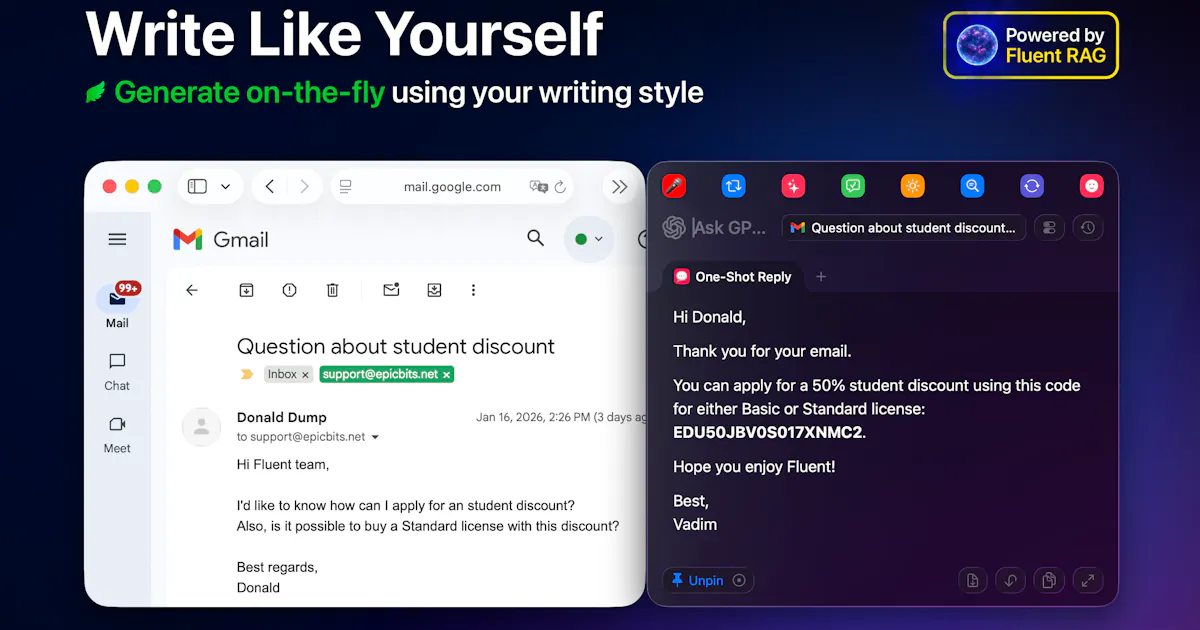Image resolution: width=1200 pixels, height=630 pixels.
Task: Open the green status indicator dropdown
Action: tap(588, 239)
